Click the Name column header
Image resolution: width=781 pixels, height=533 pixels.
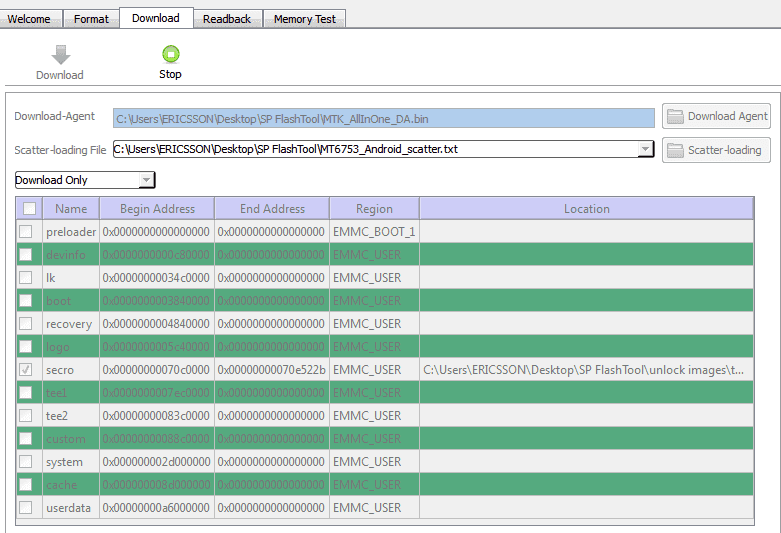click(71, 208)
